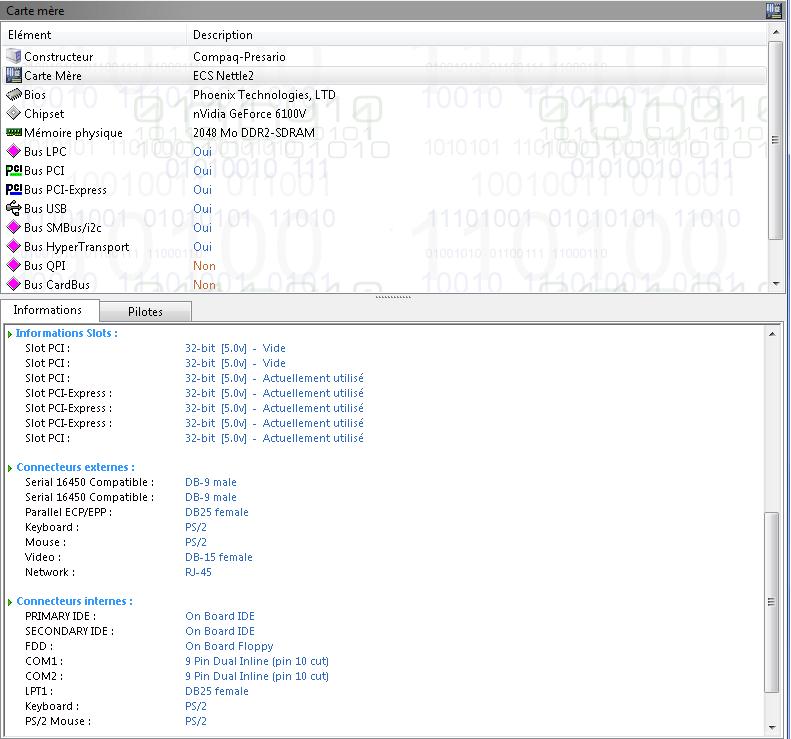Click the Bus QPI diamond icon
The height and width of the screenshot is (739, 791).
pyautogui.click(x=14, y=265)
